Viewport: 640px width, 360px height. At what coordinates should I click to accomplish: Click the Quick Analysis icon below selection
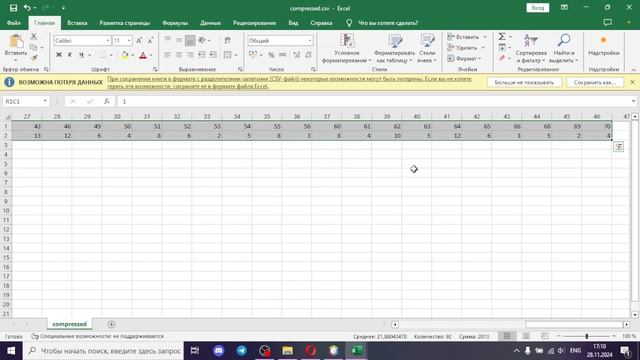click(618, 147)
